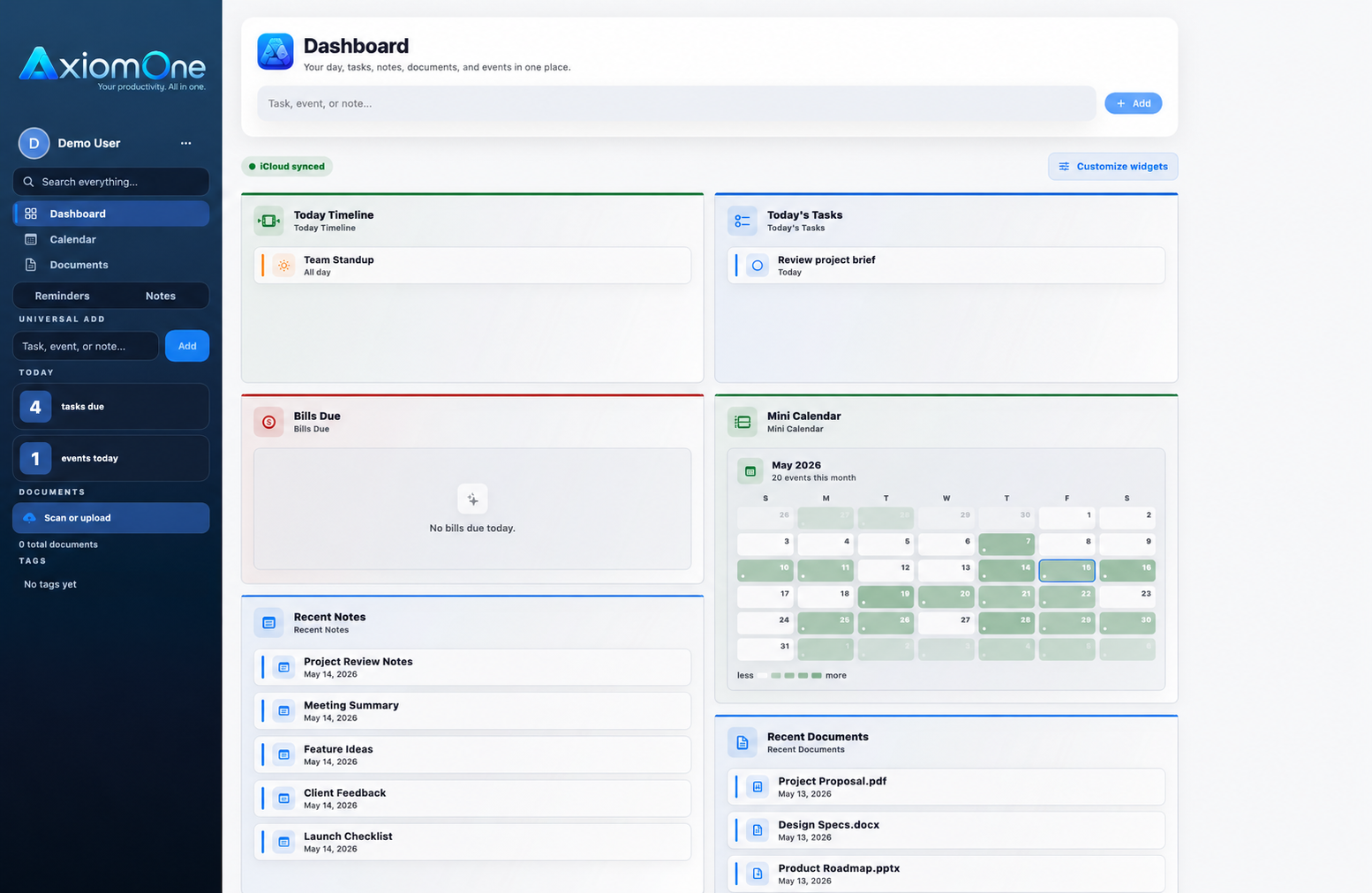Click the Recent Notes widget icon
The width and height of the screenshot is (1372, 893).
click(268, 623)
